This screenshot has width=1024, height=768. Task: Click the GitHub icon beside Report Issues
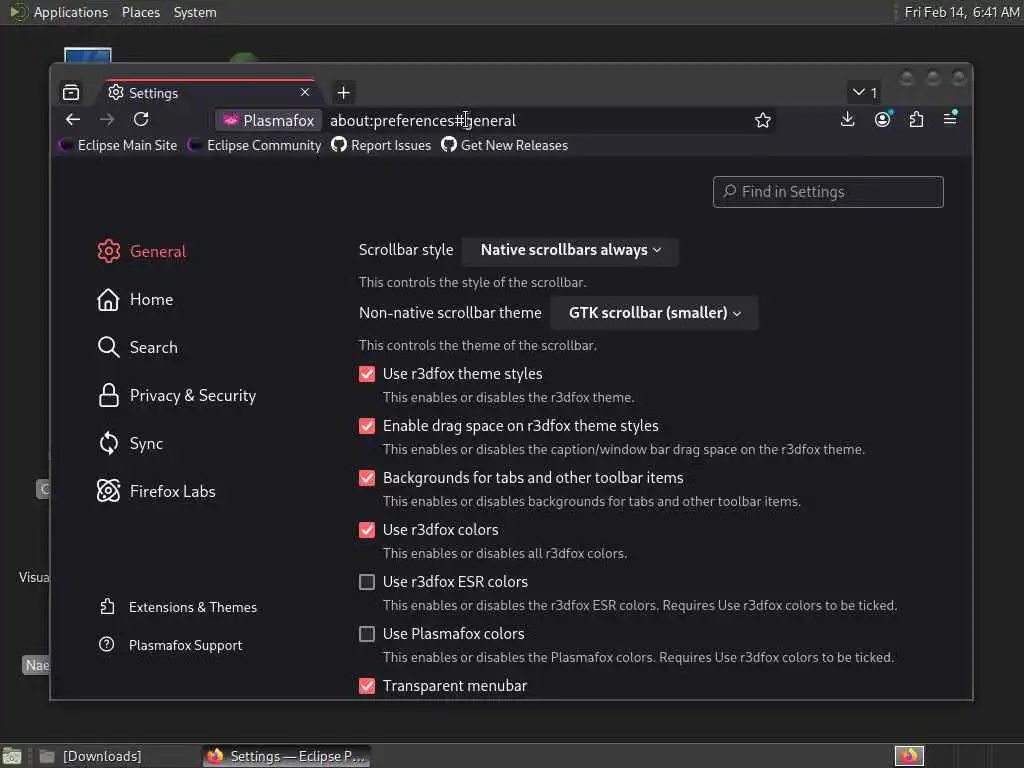339,144
